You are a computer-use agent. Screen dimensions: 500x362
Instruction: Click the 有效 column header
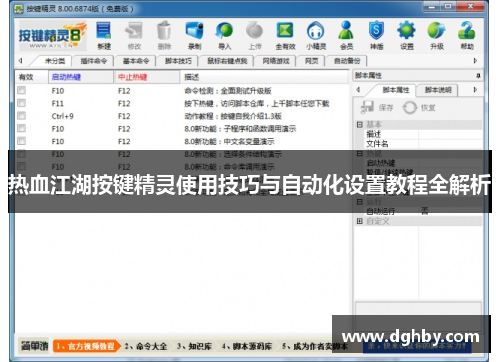click(32, 77)
